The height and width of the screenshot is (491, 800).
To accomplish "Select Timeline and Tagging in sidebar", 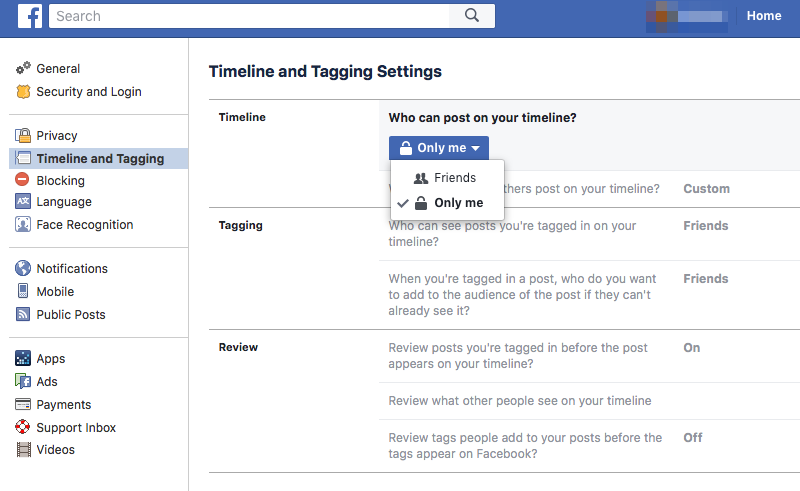I will [100, 159].
